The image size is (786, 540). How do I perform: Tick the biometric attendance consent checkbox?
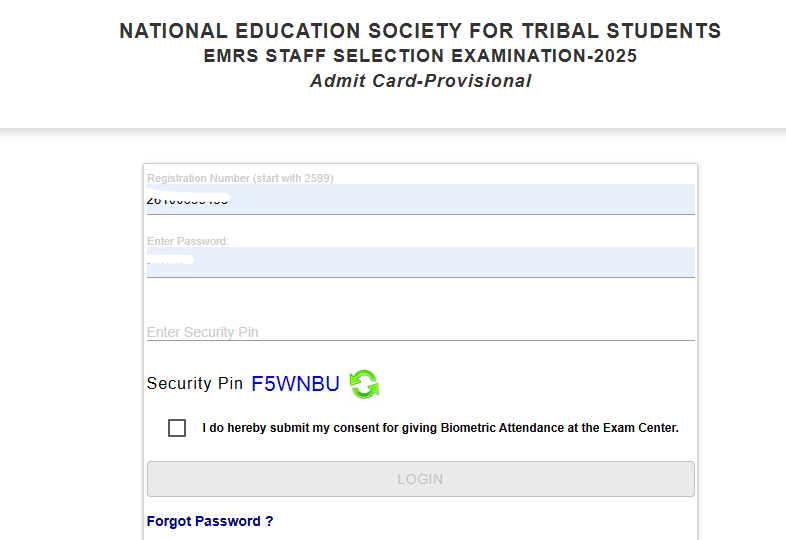[x=177, y=428]
